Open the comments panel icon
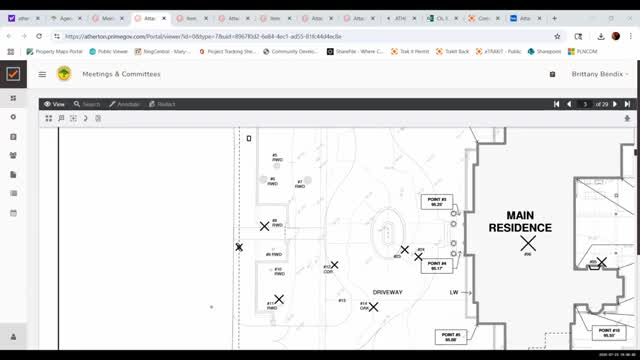Viewport: 640px width, 360px height. tap(61, 118)
